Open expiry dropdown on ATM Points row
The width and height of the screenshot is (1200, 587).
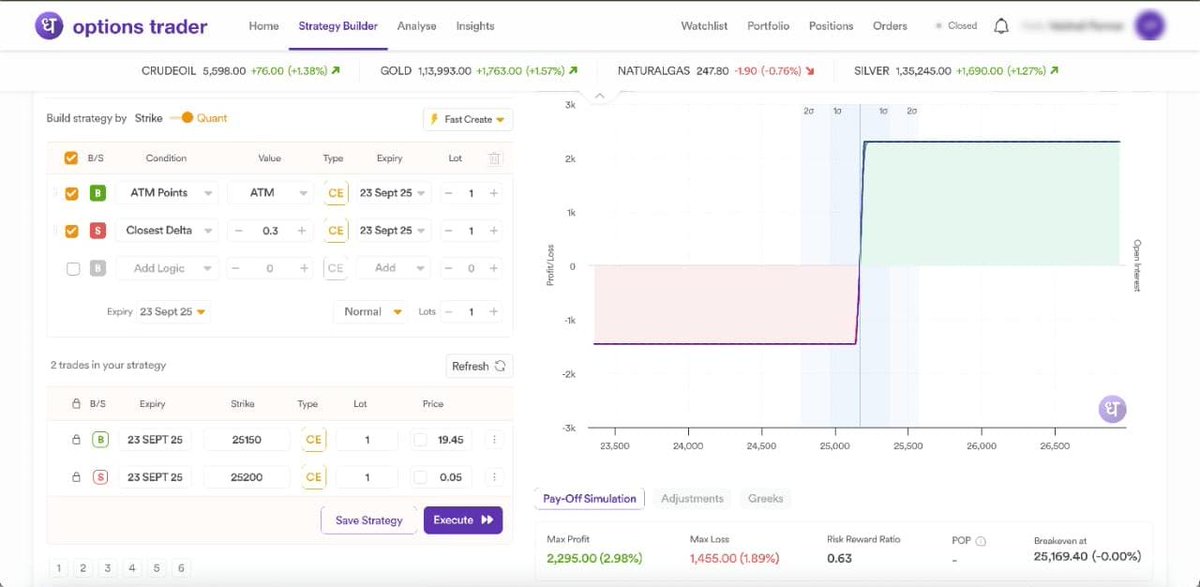click(394, 193)
